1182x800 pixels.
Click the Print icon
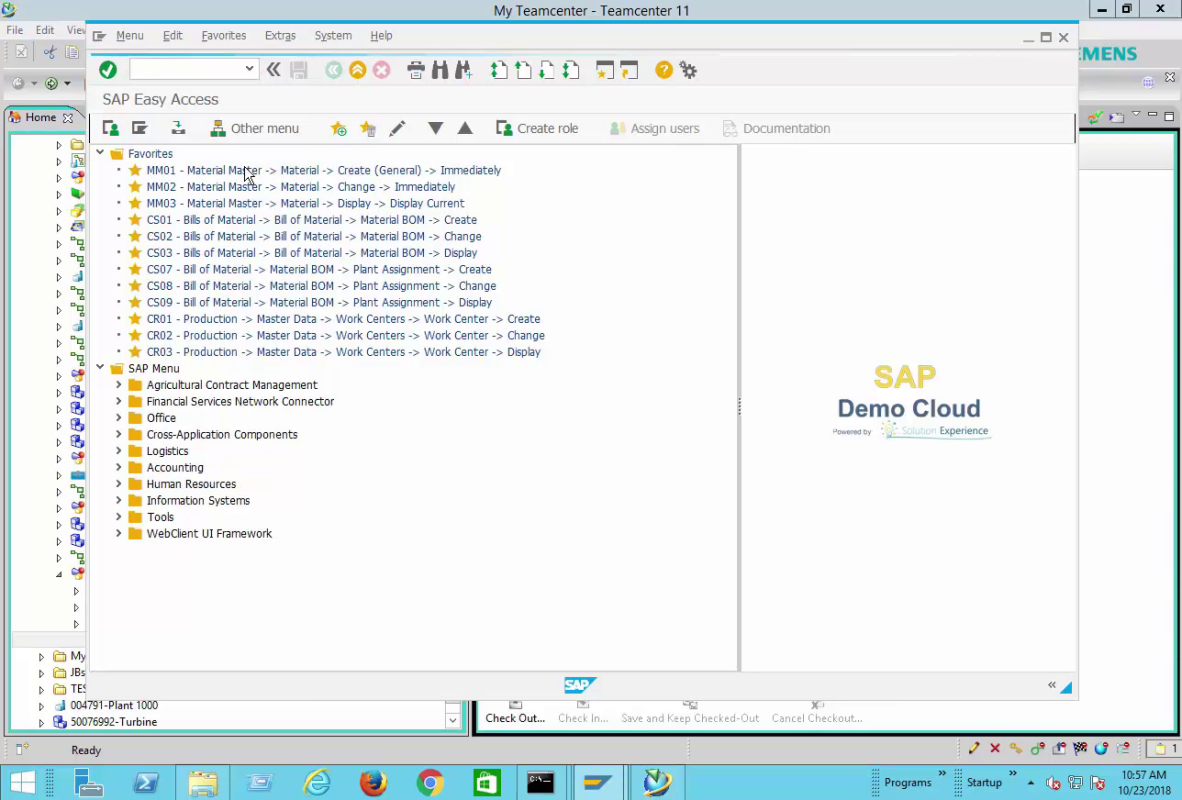(415, 70)
